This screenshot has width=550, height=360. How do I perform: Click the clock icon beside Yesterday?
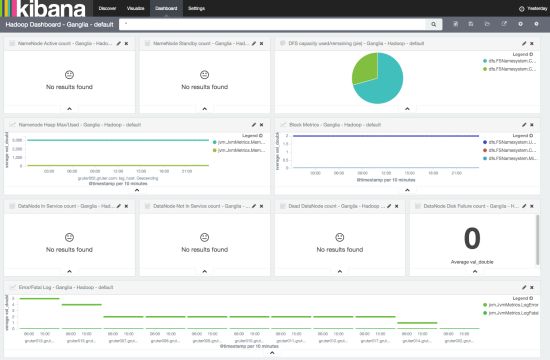click(522, 9)
